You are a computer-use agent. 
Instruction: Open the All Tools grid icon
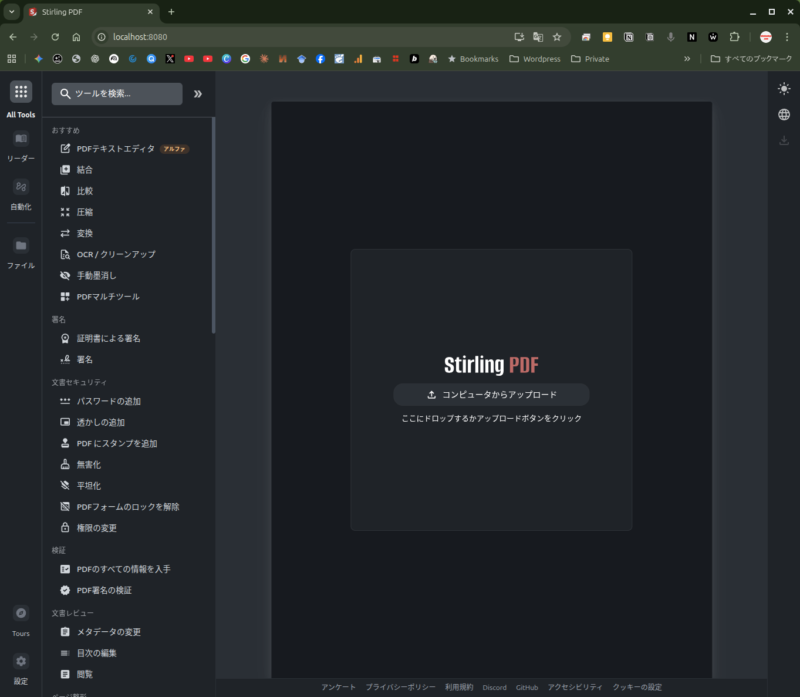point(21,92)
